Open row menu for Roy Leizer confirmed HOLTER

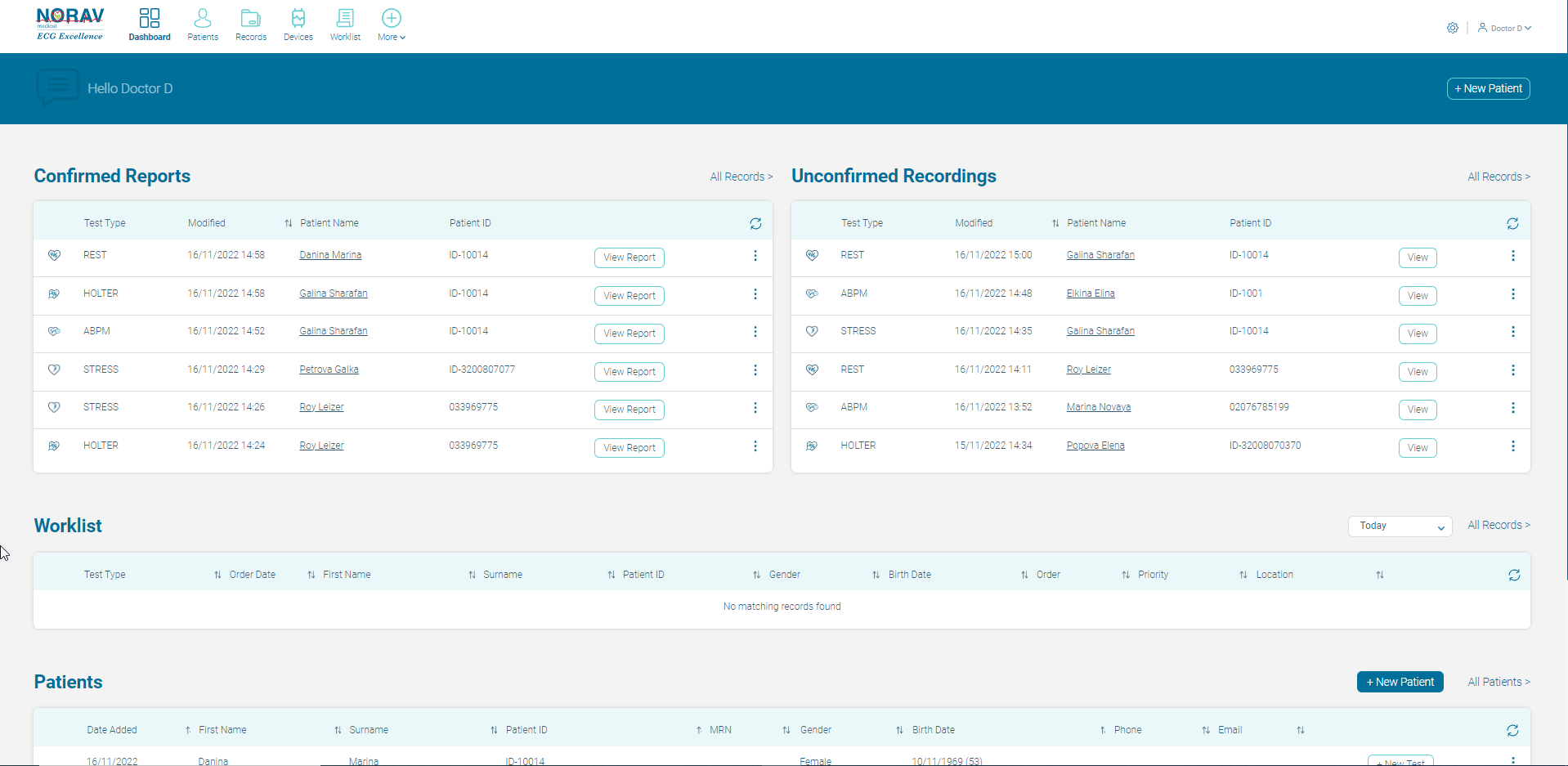point(755,446)
